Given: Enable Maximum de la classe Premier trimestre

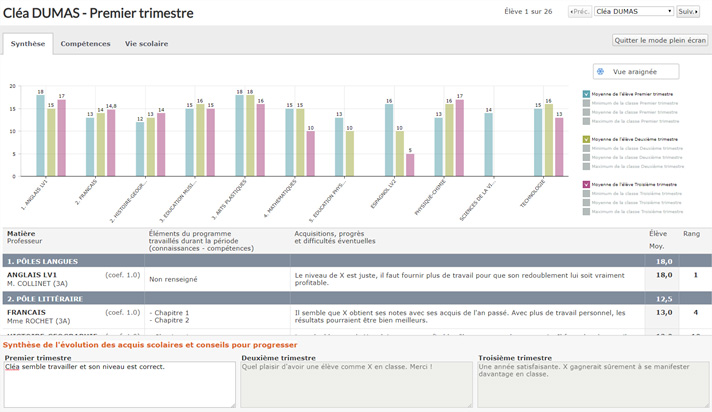Looking at the screenshot, I should [x=586, y=121].
